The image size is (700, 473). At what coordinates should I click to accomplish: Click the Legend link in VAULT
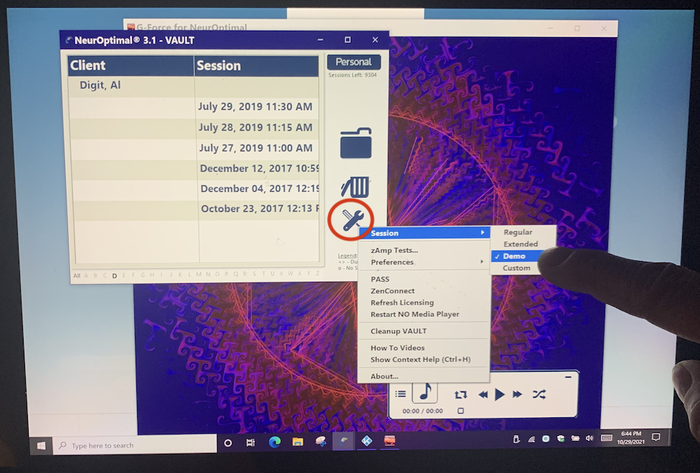click(347, 256)
